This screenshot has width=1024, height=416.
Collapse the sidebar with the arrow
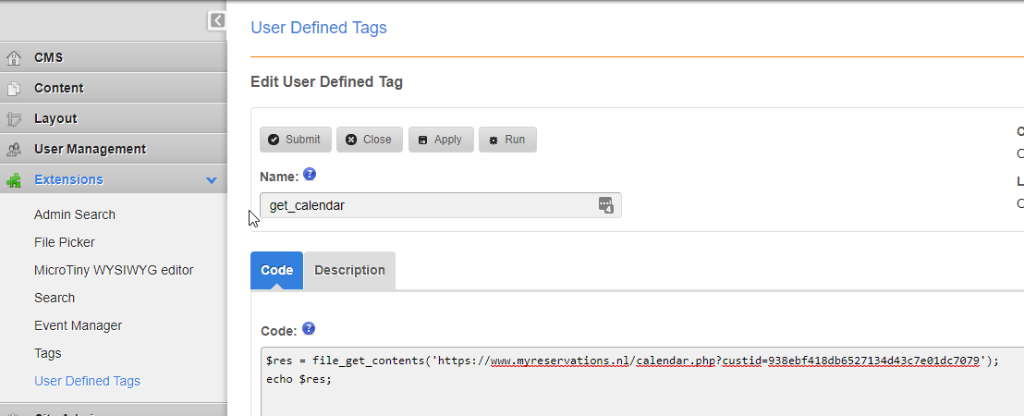[217, 20]
